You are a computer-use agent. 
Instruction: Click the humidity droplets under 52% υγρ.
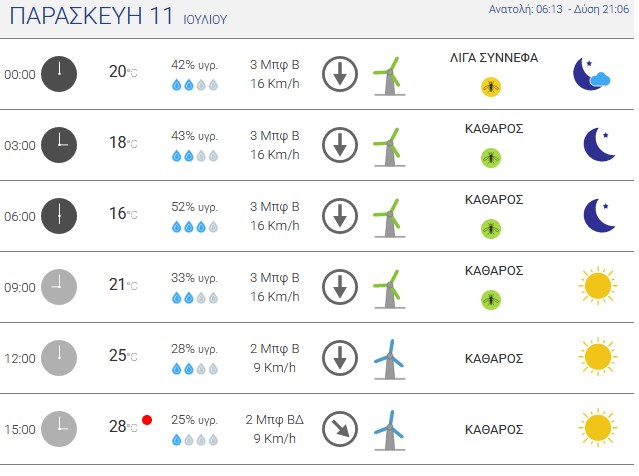(x=195, y=227)
